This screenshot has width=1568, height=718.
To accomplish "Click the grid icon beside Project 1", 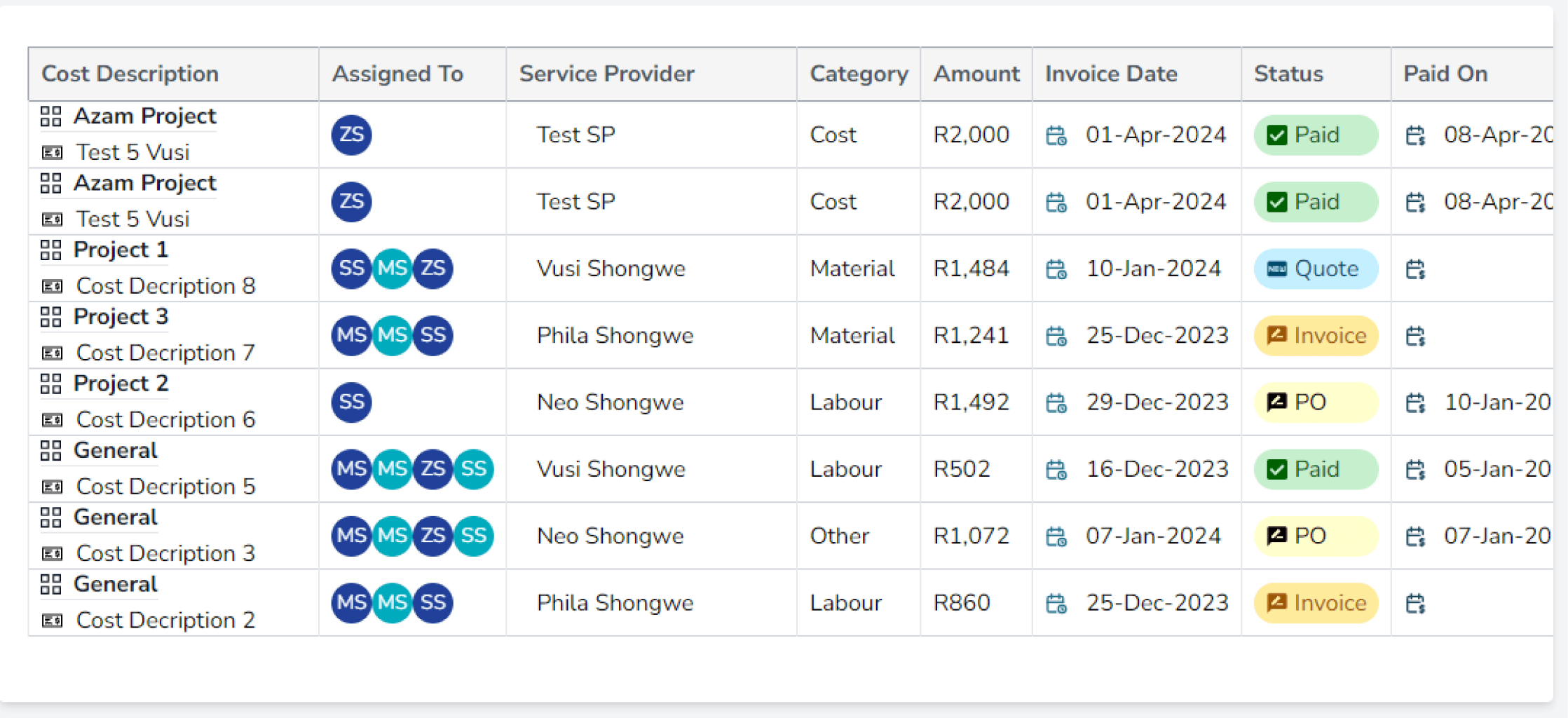I will pos(50,250).
